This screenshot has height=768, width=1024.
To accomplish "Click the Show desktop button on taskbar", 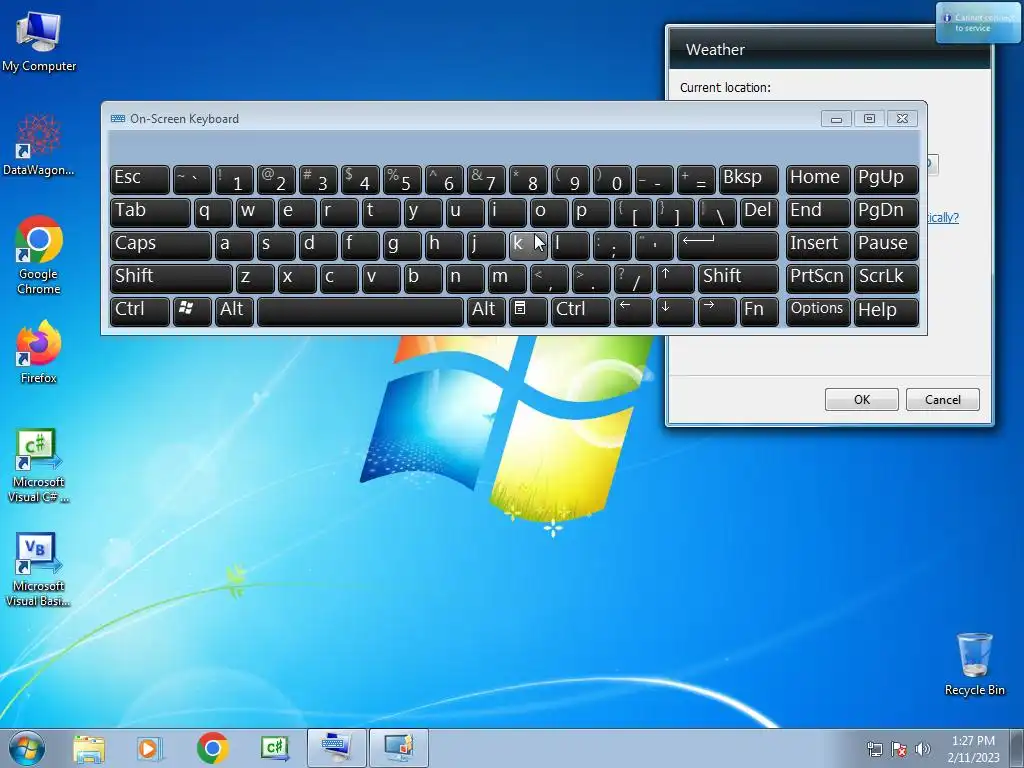I will 1017,748.
